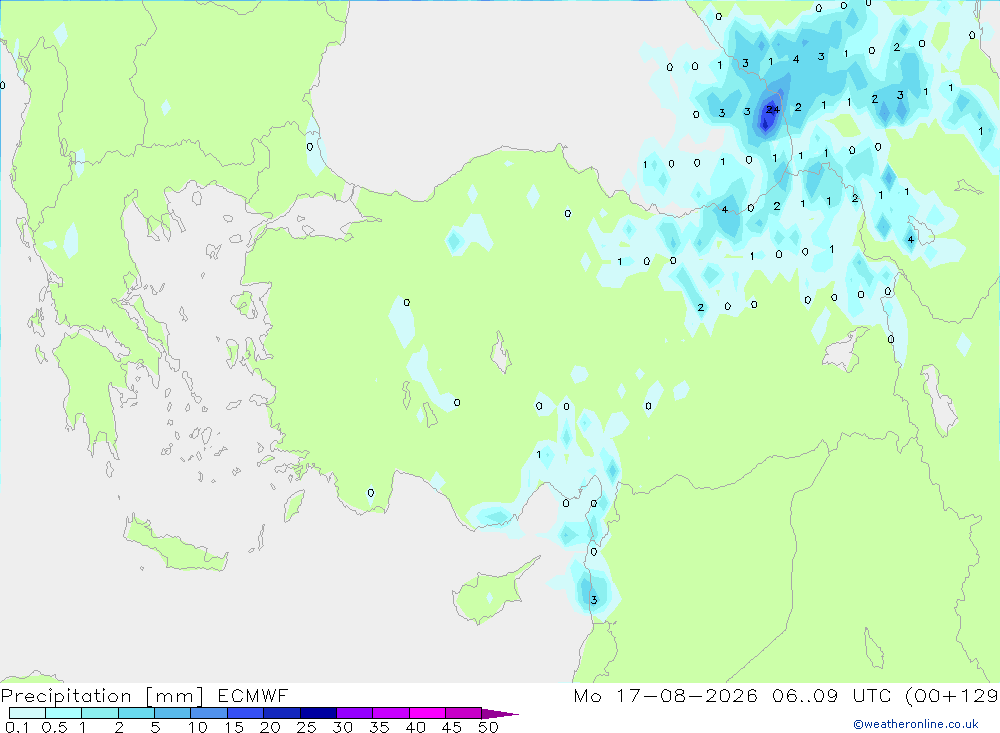The height and width of the screenshot is (733, 1000).
Task: Click the 10–15 mm legend swatch
Action: (x=209, y=713)
